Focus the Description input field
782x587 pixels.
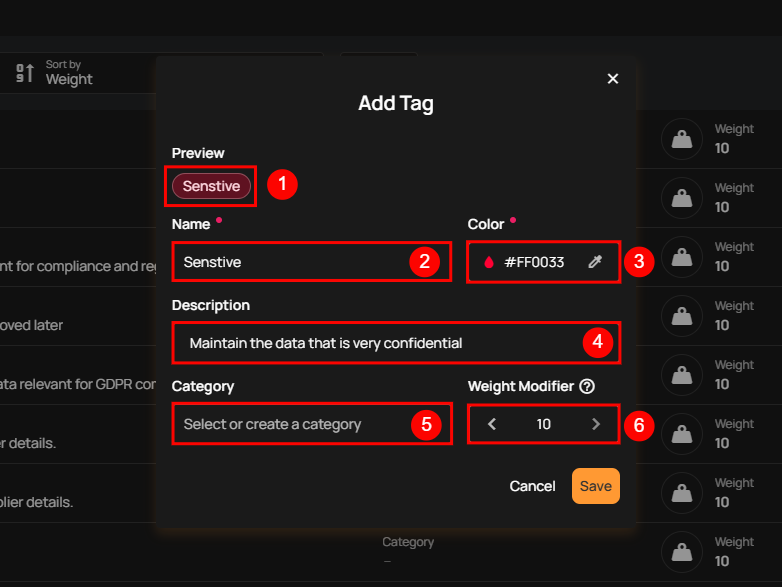click(x=396, y=343)
